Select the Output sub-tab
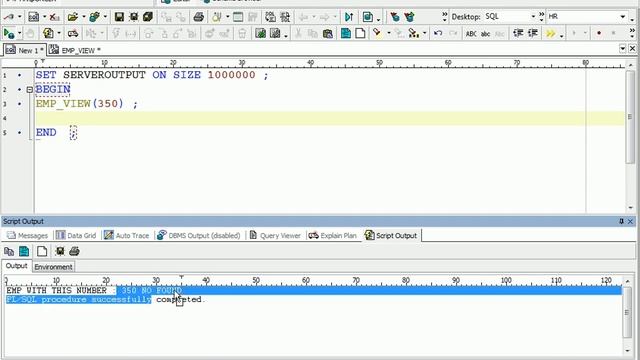 16,266
